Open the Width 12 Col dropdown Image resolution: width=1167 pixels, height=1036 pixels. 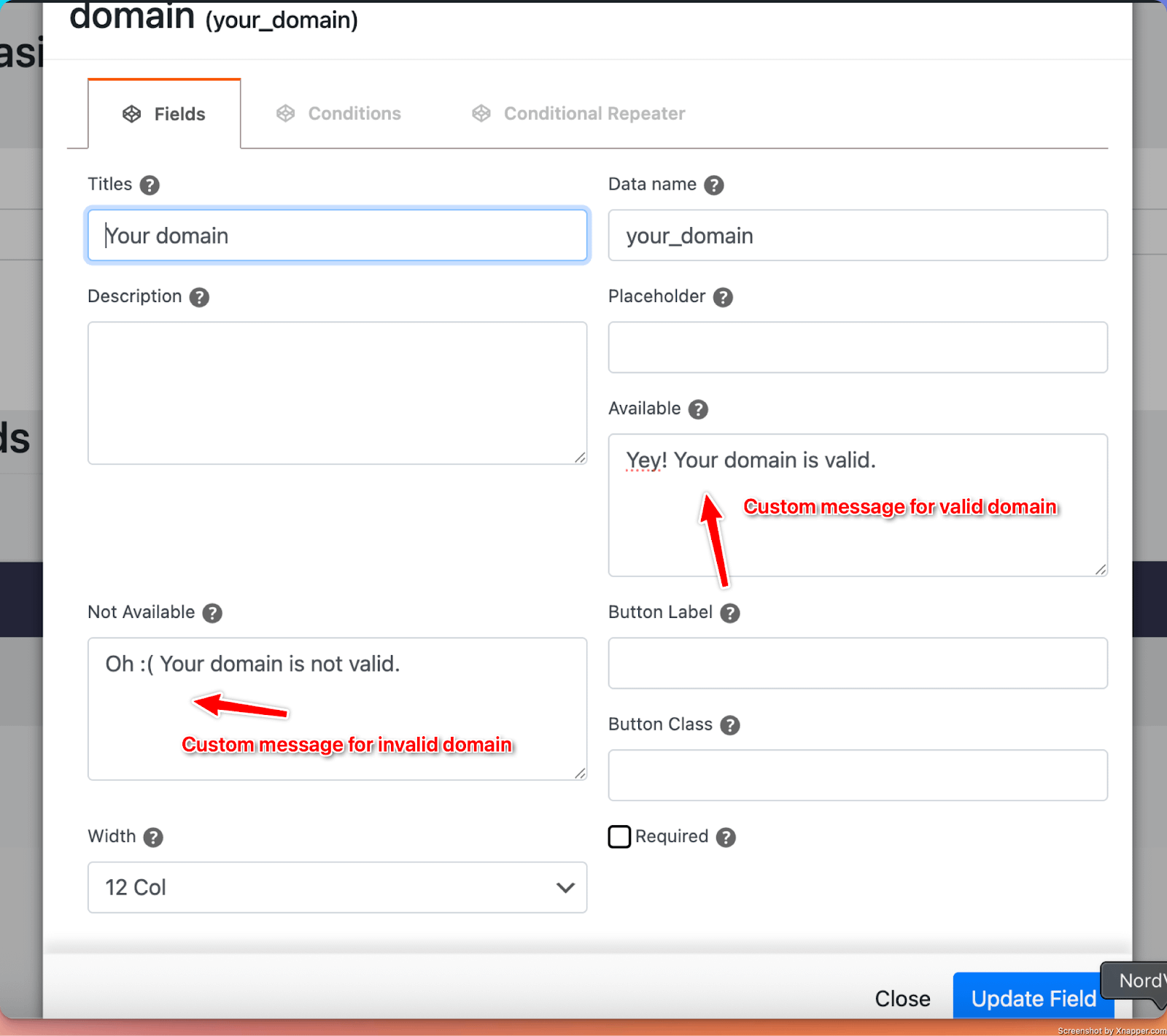coord(337,887)
